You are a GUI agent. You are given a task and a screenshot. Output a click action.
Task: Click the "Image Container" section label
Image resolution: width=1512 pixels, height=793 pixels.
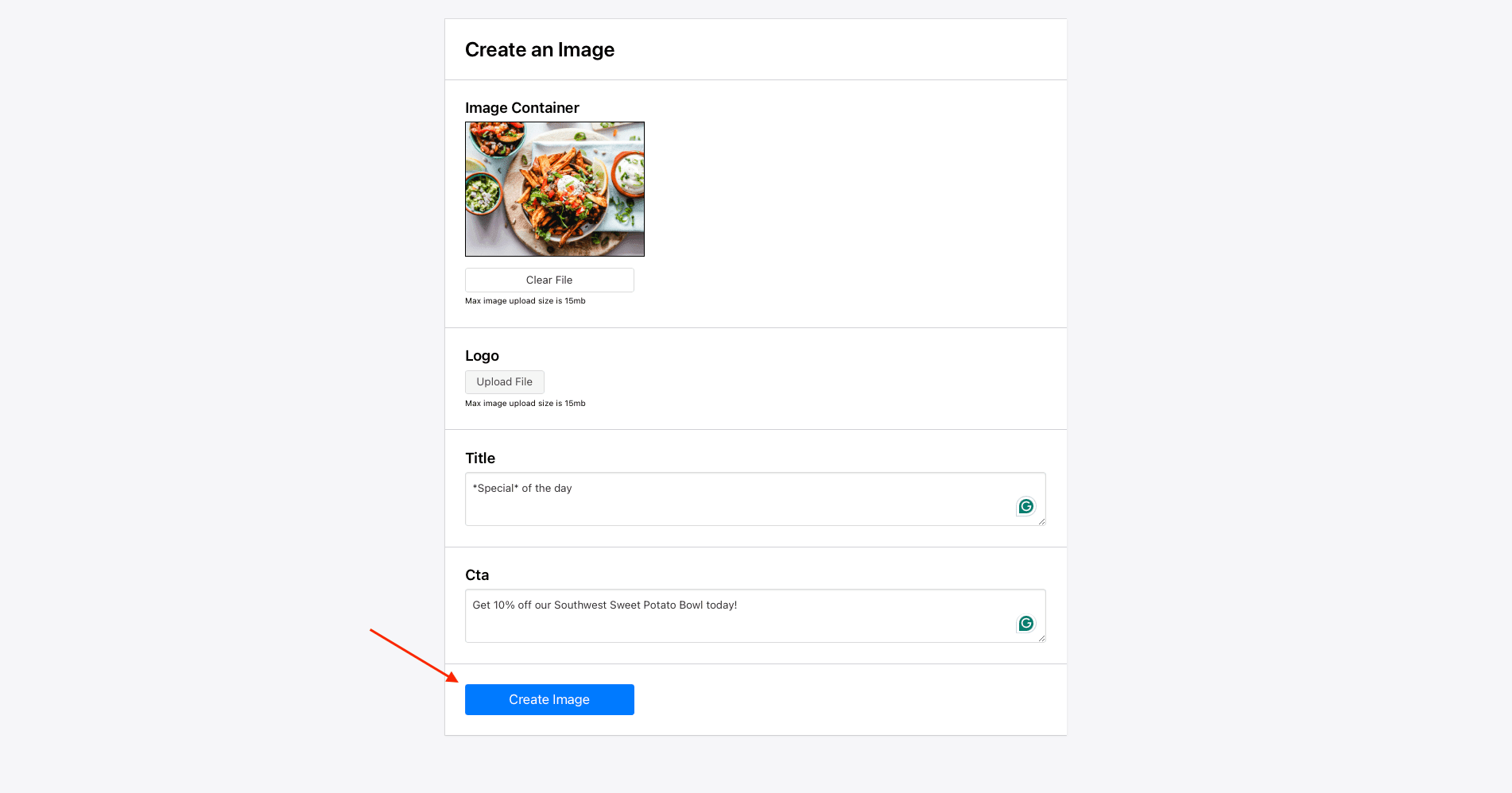point(521,108)
